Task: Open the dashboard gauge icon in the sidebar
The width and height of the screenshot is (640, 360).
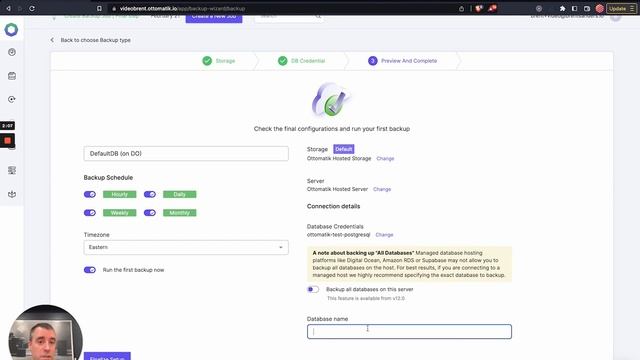Action: 12,52
